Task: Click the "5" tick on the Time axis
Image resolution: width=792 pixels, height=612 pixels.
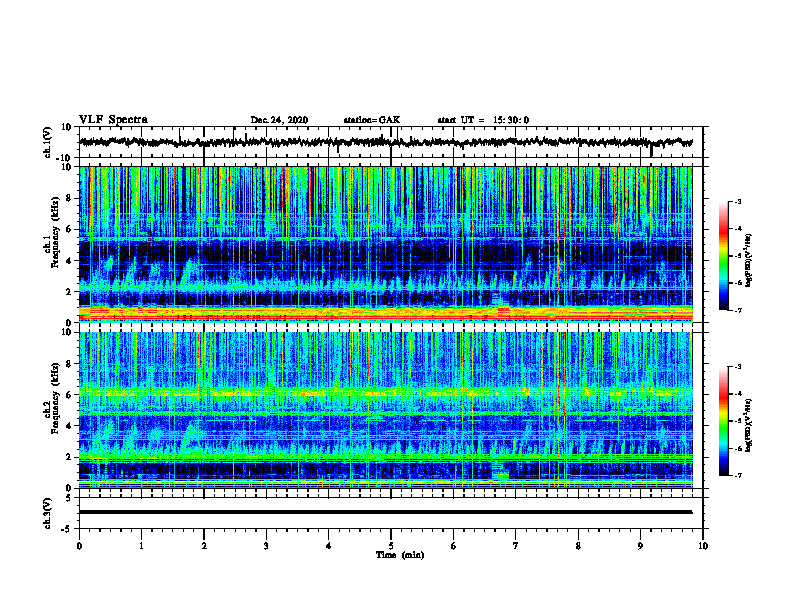Action: tap(391, 546)
